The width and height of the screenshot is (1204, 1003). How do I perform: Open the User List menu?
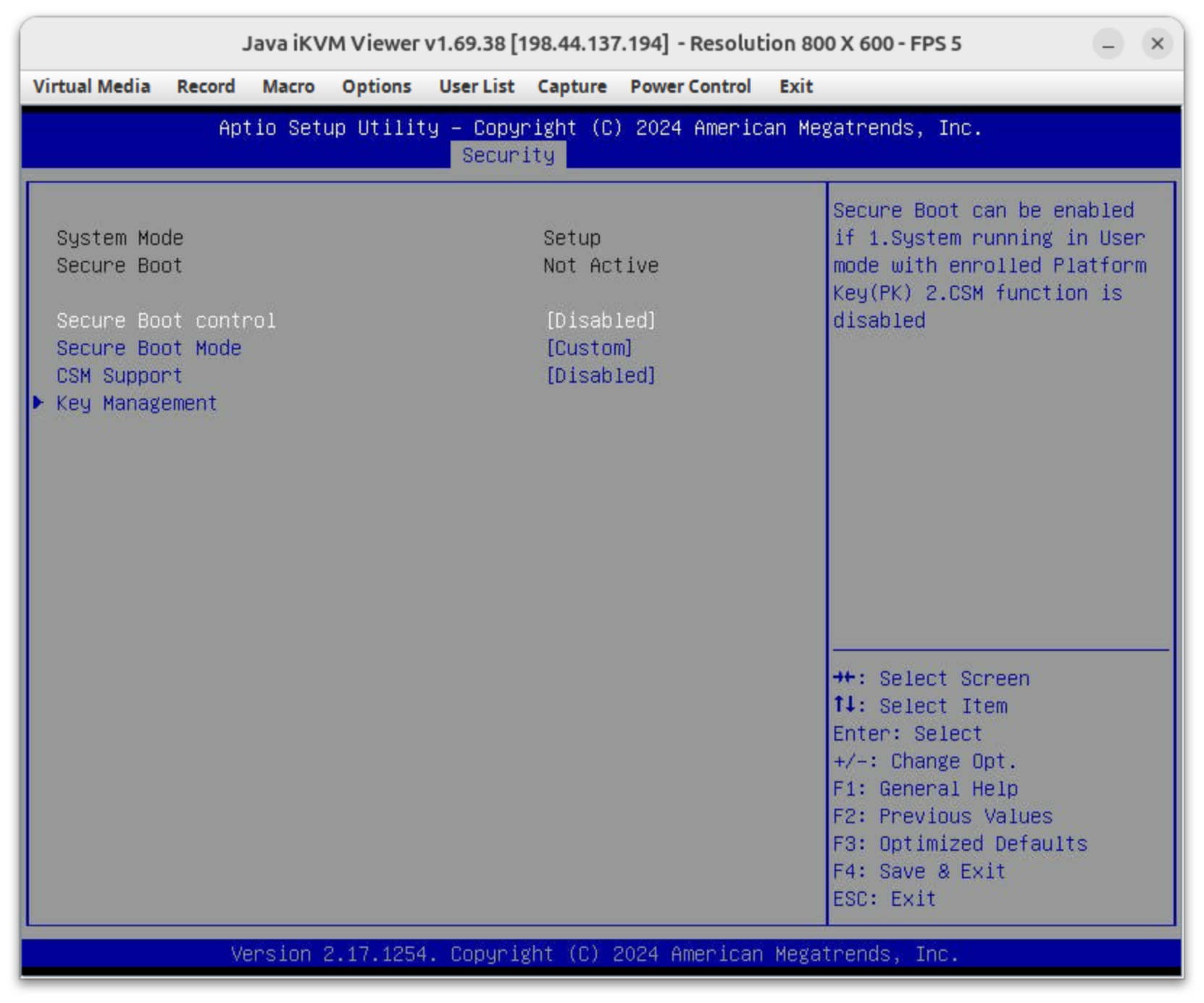(x=476, y=86)
